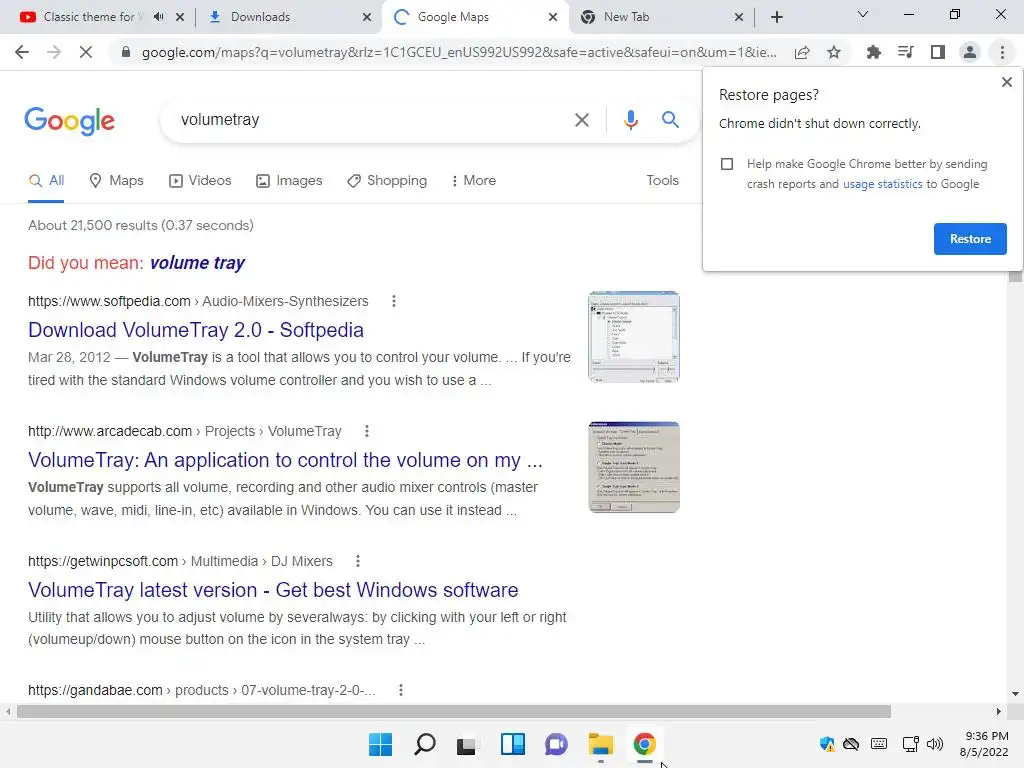Image resolution: width=1024 pixels, height=768 pixels.
Task: Open Windows taskbar Search
Action: pos(424,744)
